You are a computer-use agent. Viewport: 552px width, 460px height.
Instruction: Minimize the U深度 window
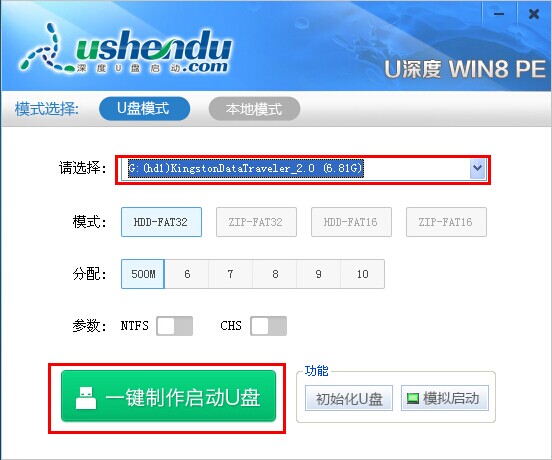(499, 14)
